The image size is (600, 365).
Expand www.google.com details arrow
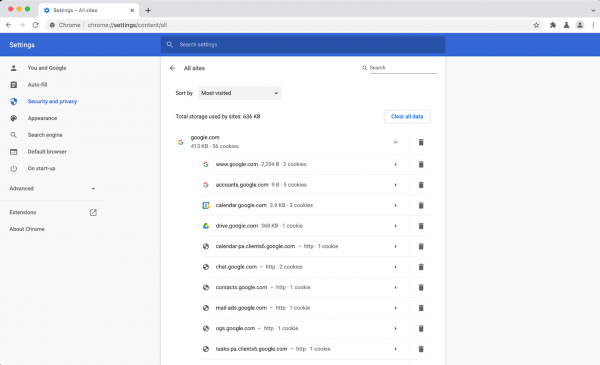click(x=396, y=165)
